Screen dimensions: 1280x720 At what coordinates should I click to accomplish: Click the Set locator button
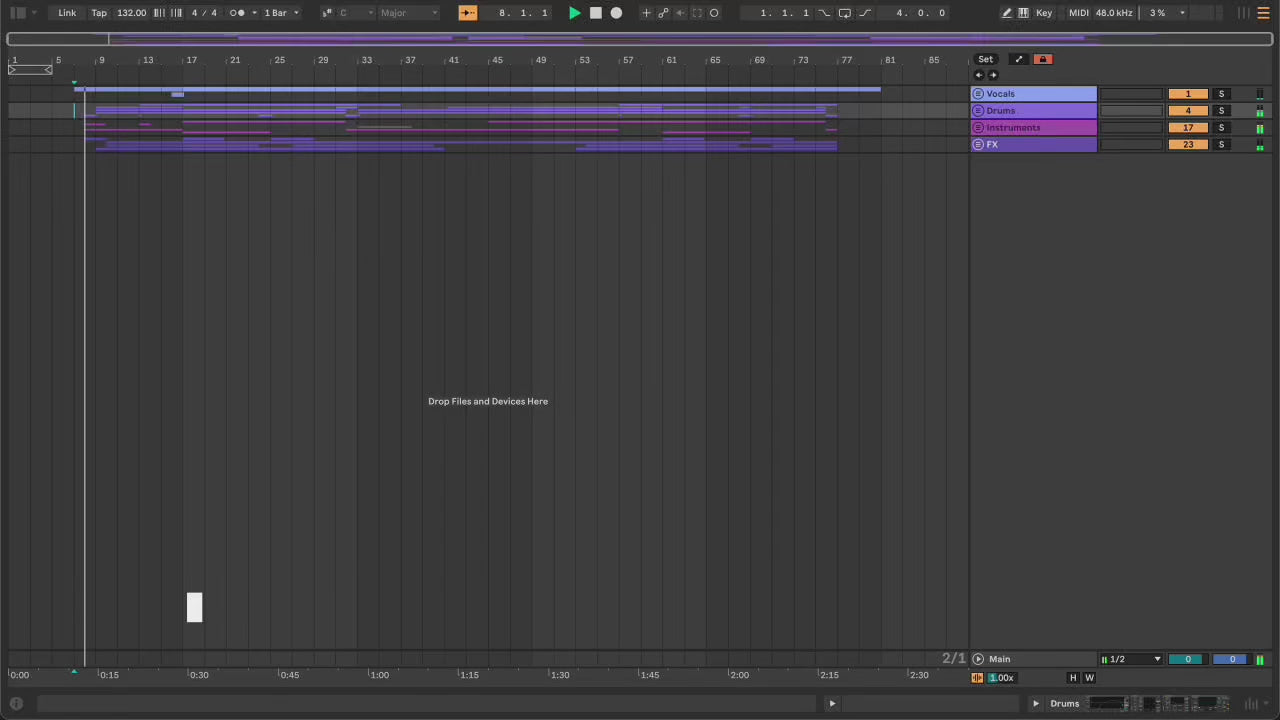point(985,59)
